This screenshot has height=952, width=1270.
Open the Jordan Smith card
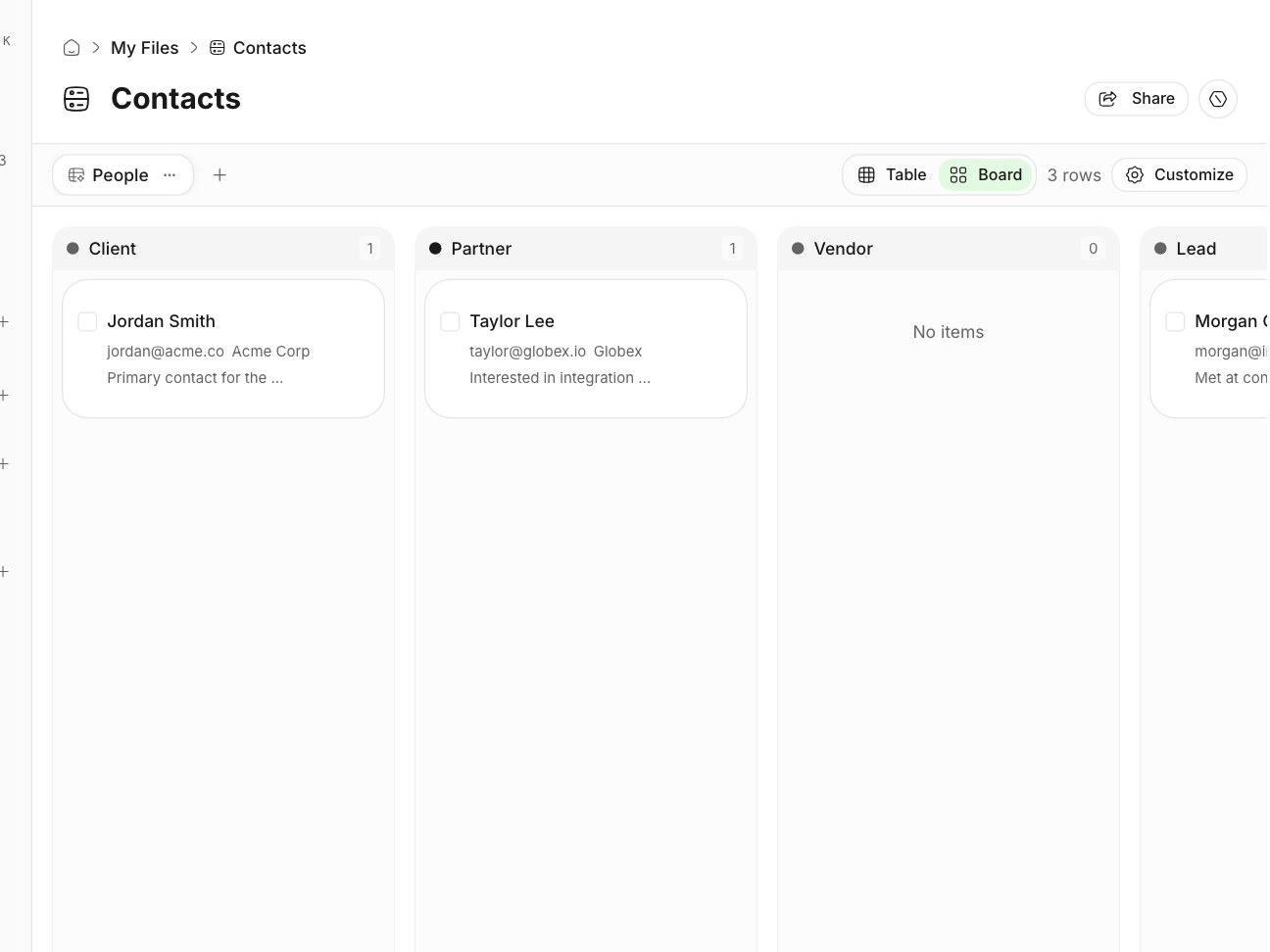223,349
